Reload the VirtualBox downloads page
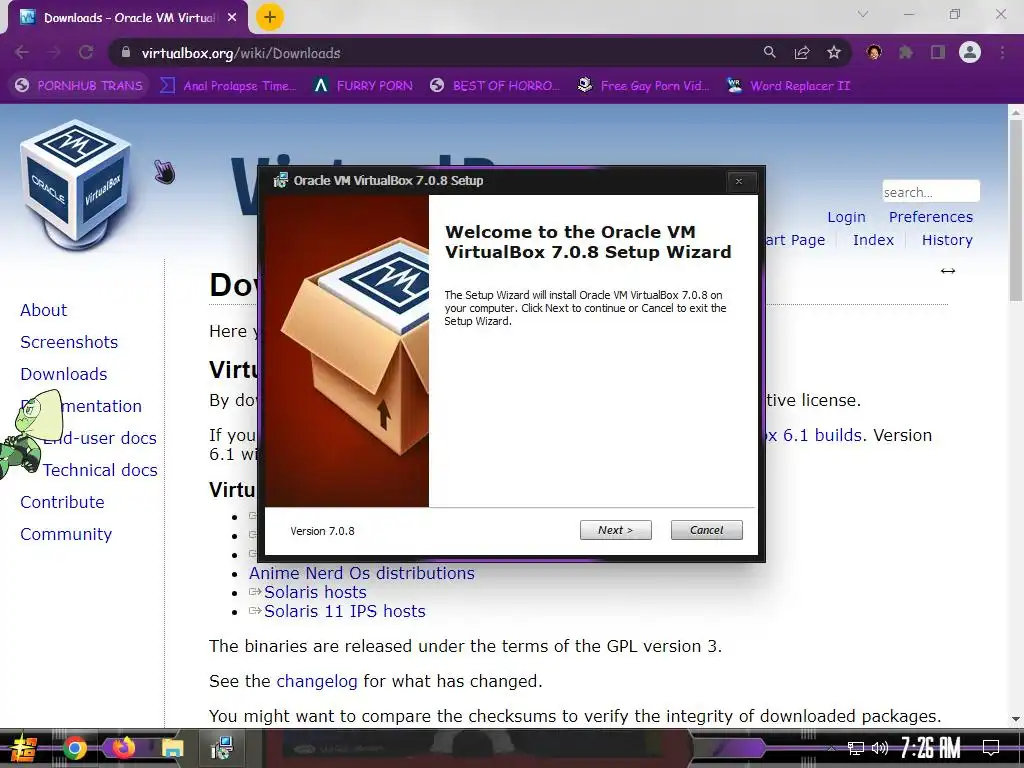 (x=86, y=52)
